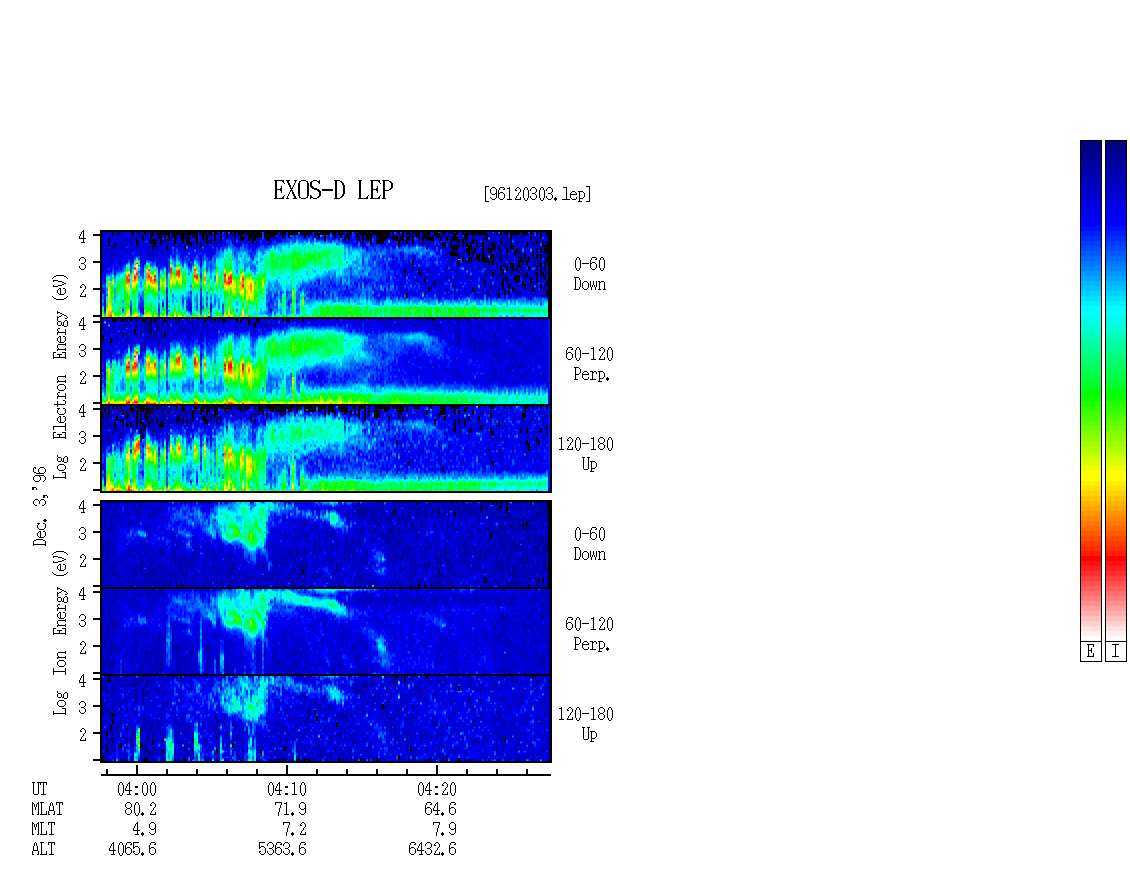Open the ion 120-180 Up spectrogram panel

[326, 719]
